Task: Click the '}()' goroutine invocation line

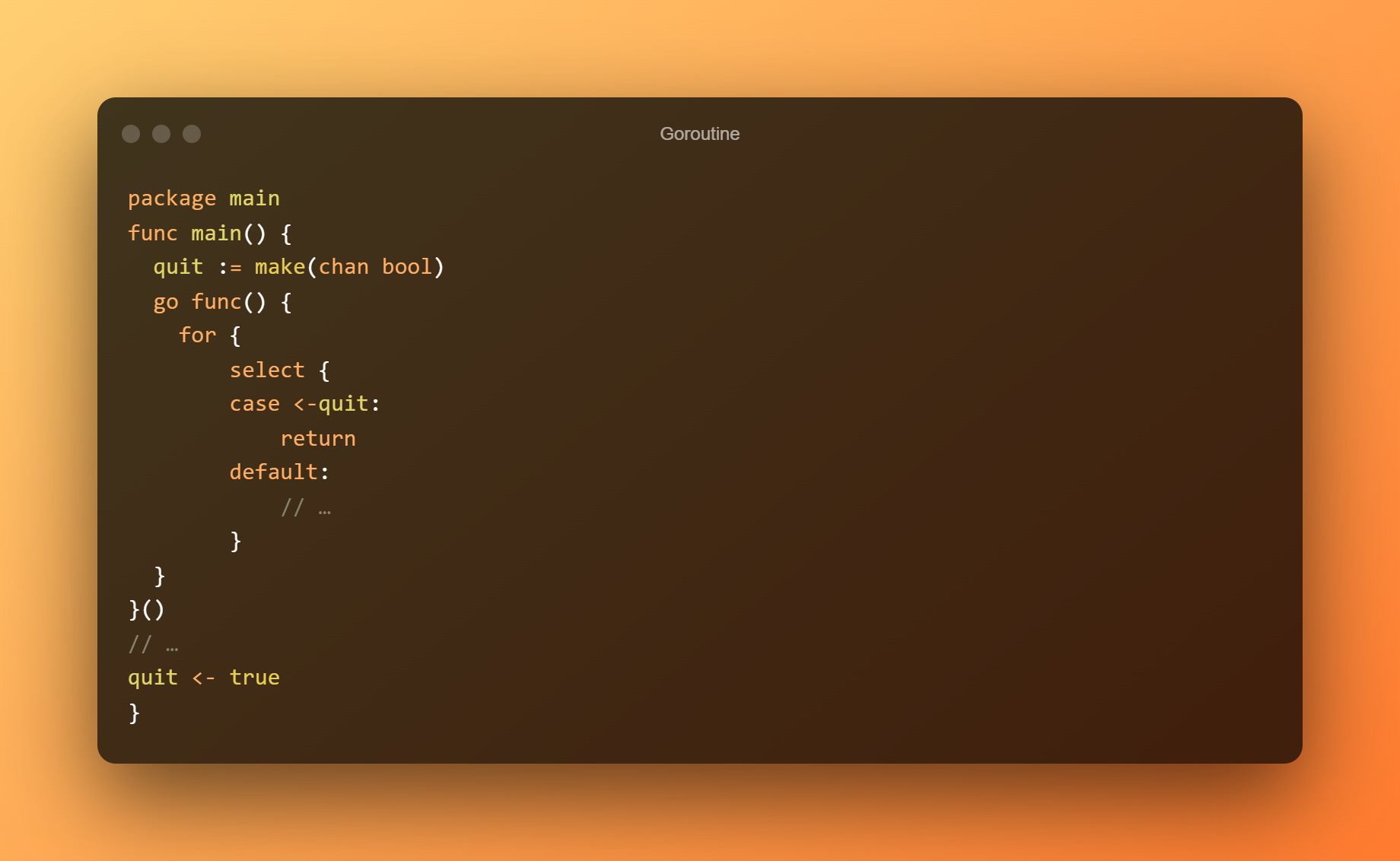Action: (147, 609)
